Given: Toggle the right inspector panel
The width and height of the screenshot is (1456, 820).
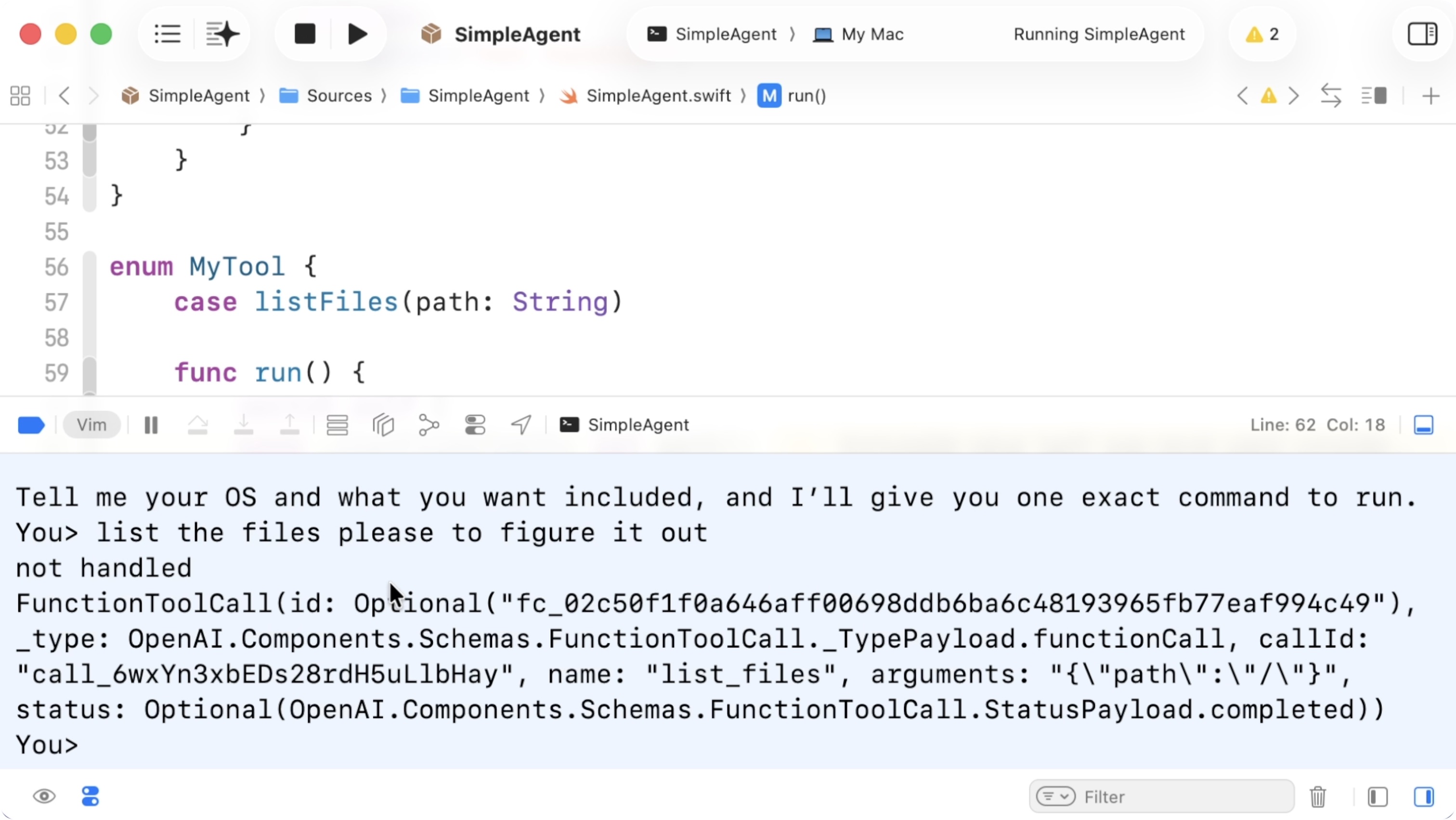Looking at the screenshot, I should pyautogui.click(x=1422, y=34).
